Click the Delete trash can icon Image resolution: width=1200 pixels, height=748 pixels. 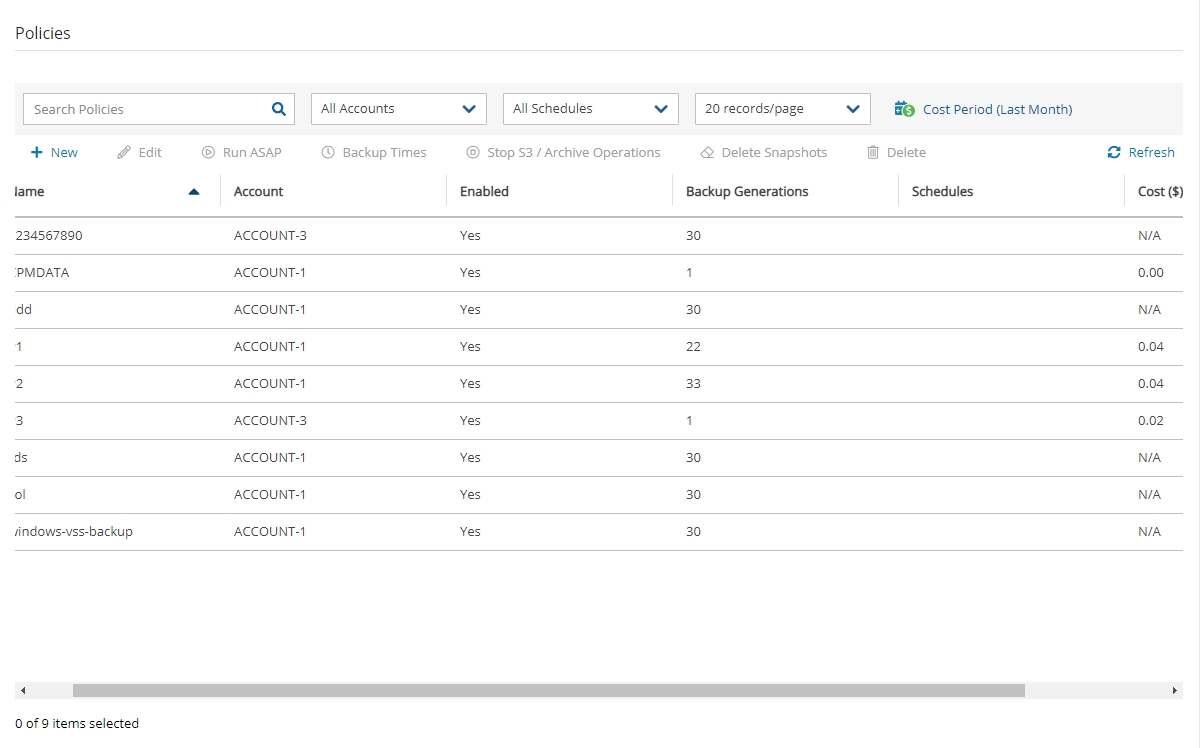click(x=873, y=153)
